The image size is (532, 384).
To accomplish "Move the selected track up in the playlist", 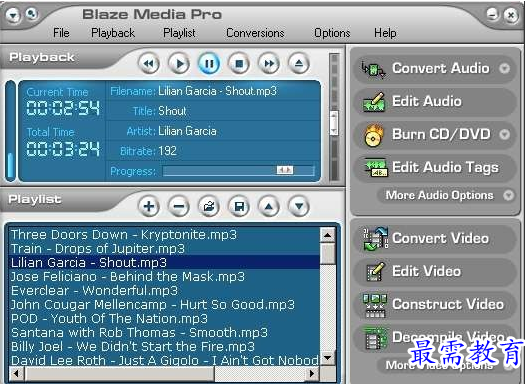I will tap(269, 206).
